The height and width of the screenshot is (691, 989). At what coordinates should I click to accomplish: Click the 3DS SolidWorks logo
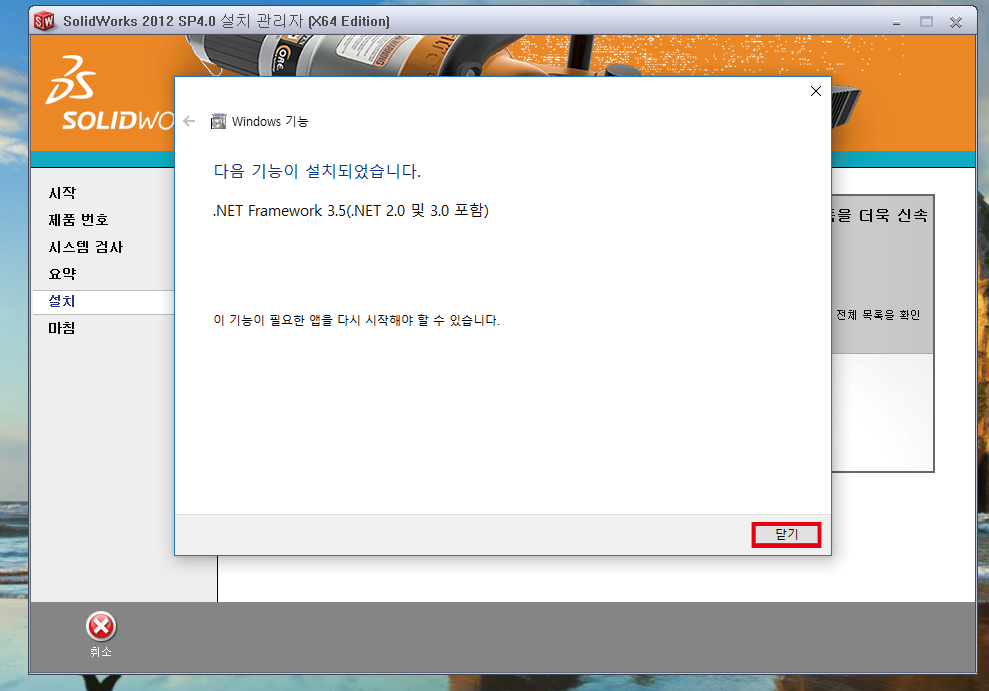pyautogui.click(x=108, y=93)
